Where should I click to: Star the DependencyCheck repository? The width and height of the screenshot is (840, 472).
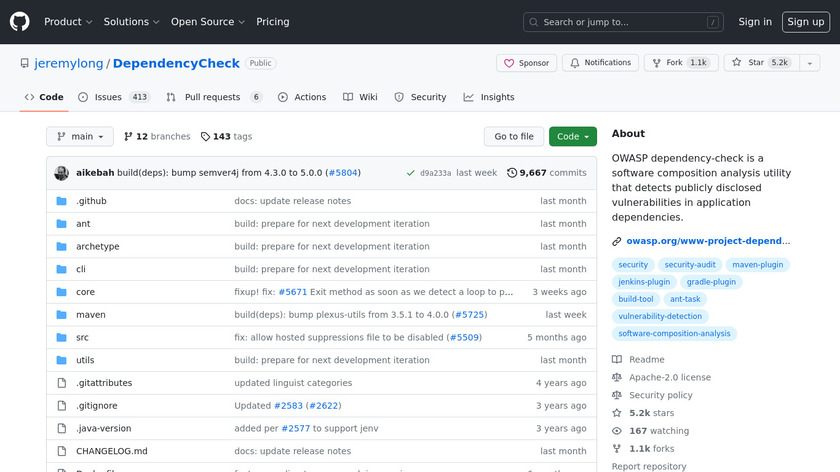pos(761,63)
